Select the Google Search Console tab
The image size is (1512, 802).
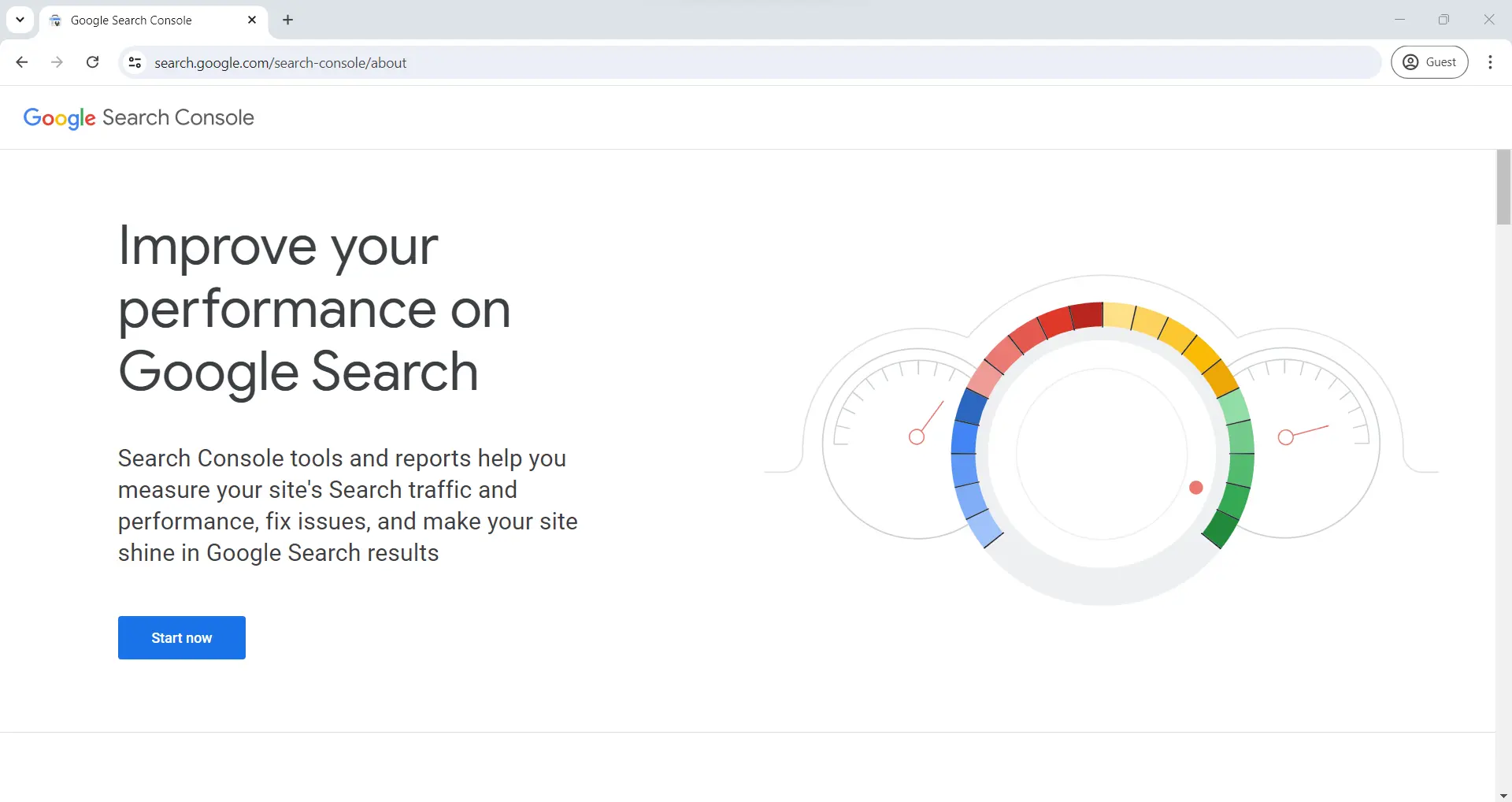click(x=142, y=20)
